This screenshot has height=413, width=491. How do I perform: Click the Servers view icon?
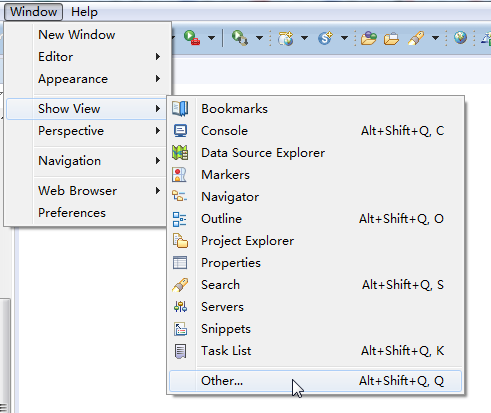(180, 307)
